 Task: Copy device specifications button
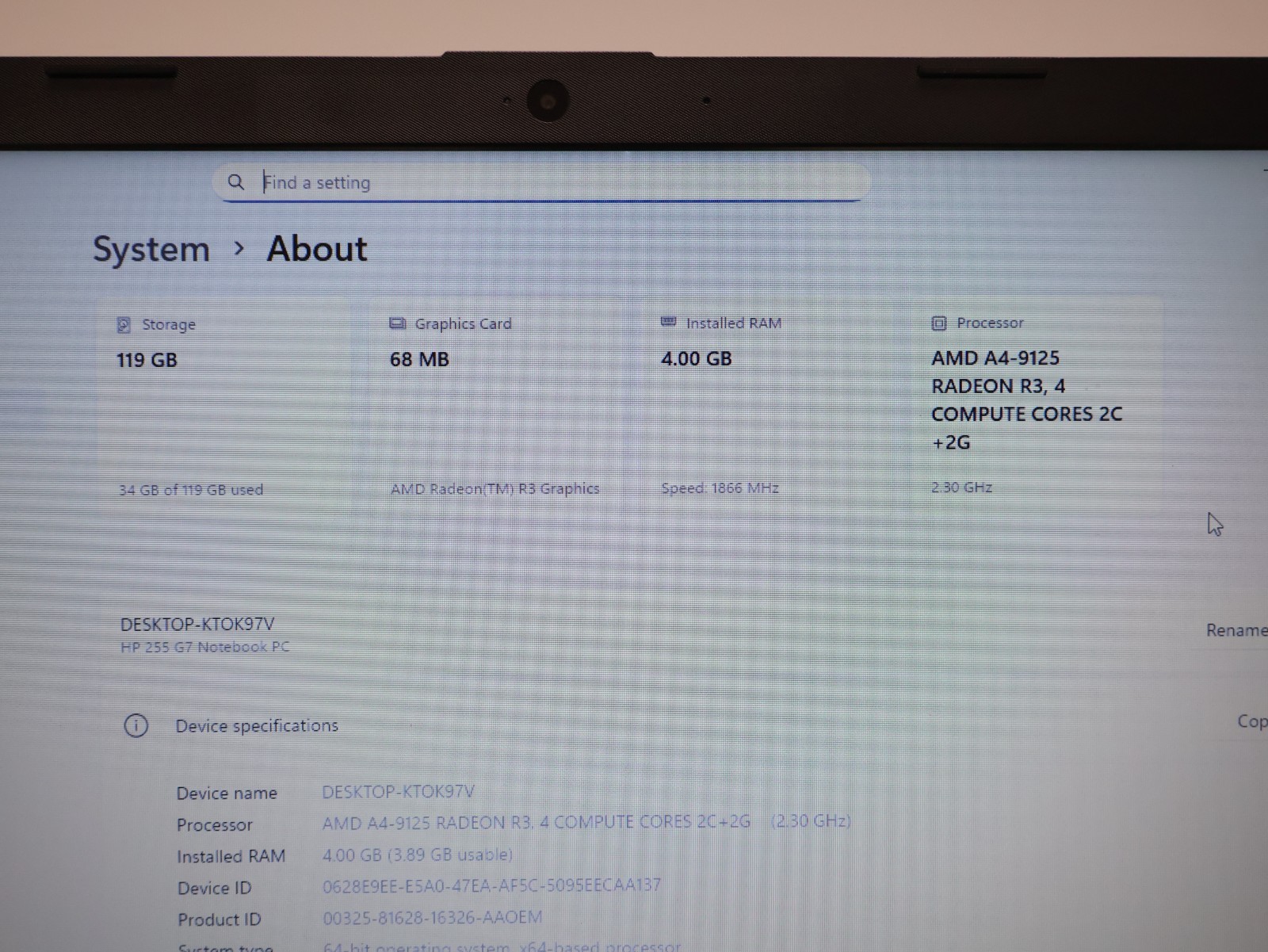tap(1252, 721)
